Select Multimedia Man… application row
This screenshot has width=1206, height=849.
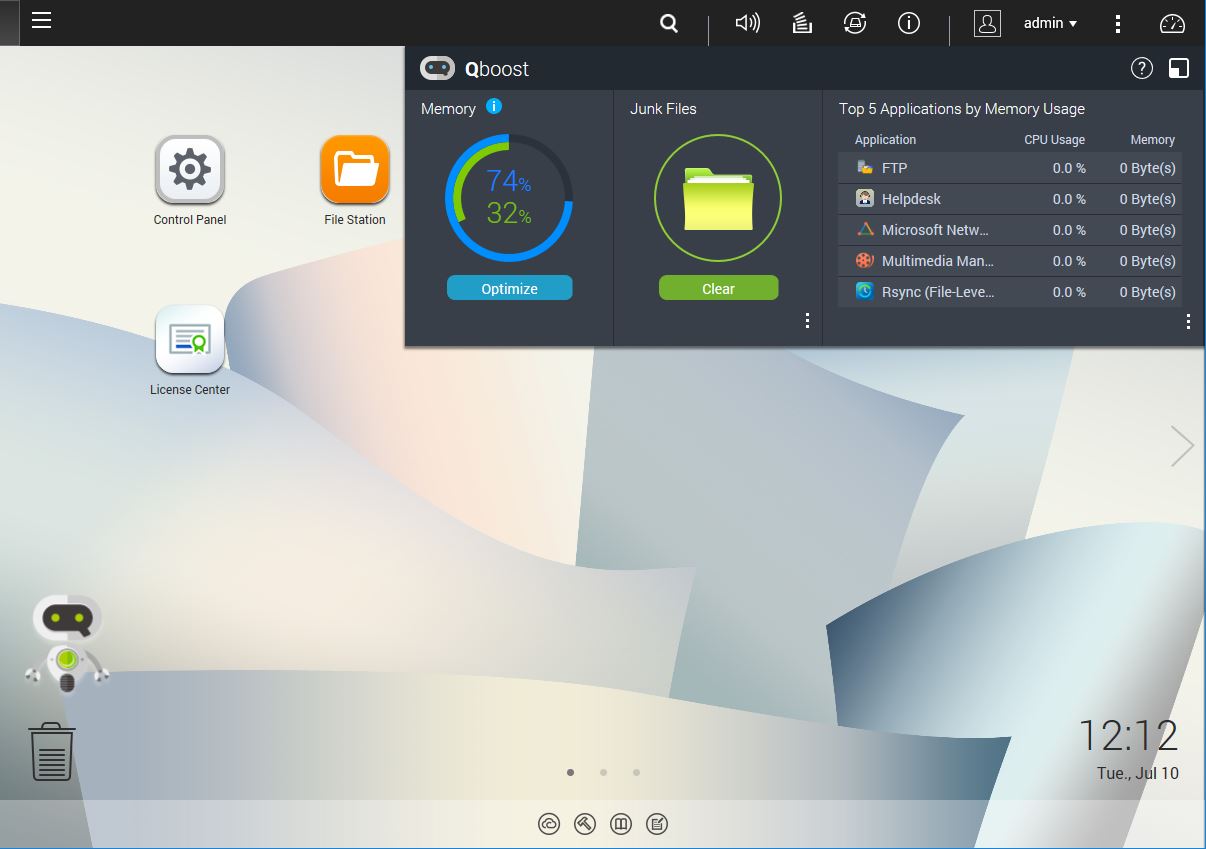click(1009, 261)
